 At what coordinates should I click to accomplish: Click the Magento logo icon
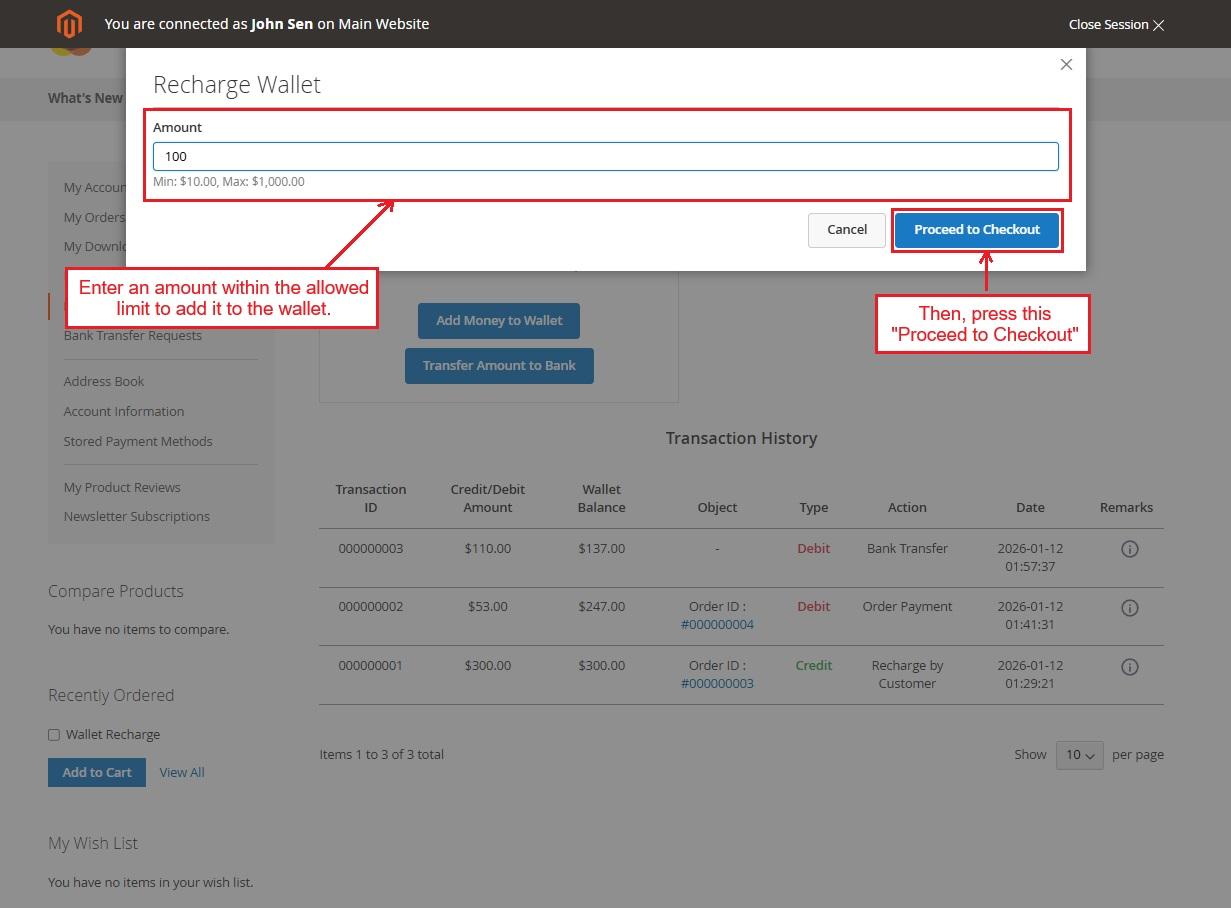69,24
